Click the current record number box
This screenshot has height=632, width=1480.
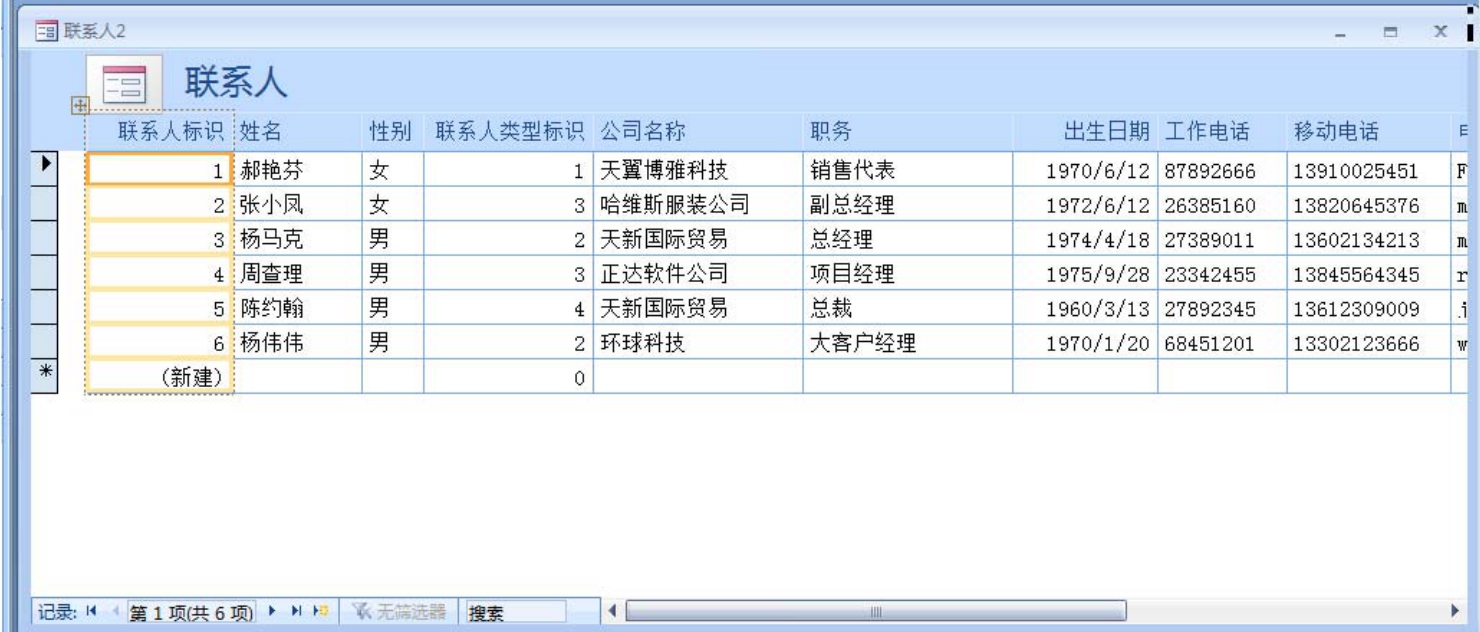(x=190, y=612)
